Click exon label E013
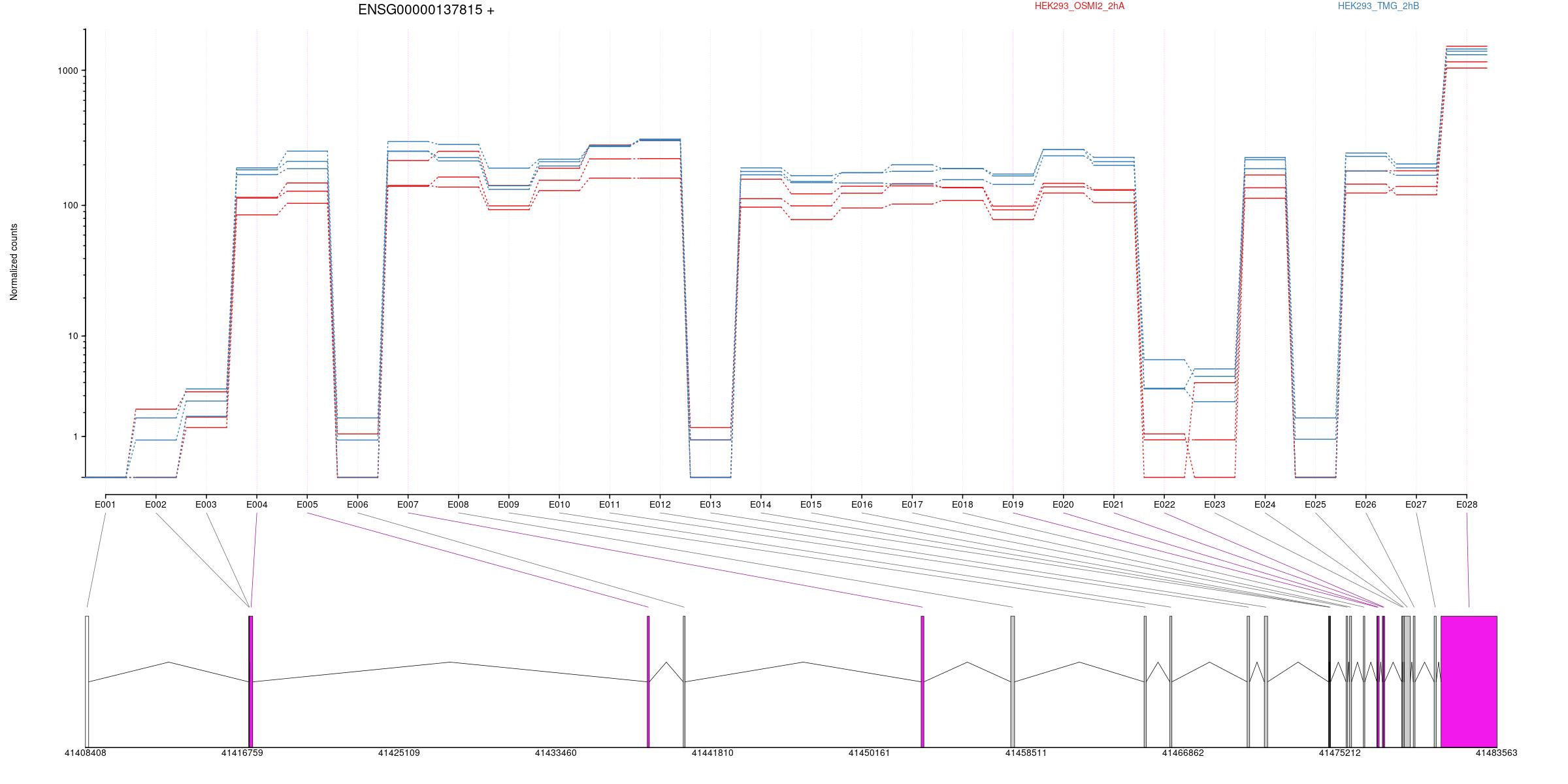 tap(710, 504)
